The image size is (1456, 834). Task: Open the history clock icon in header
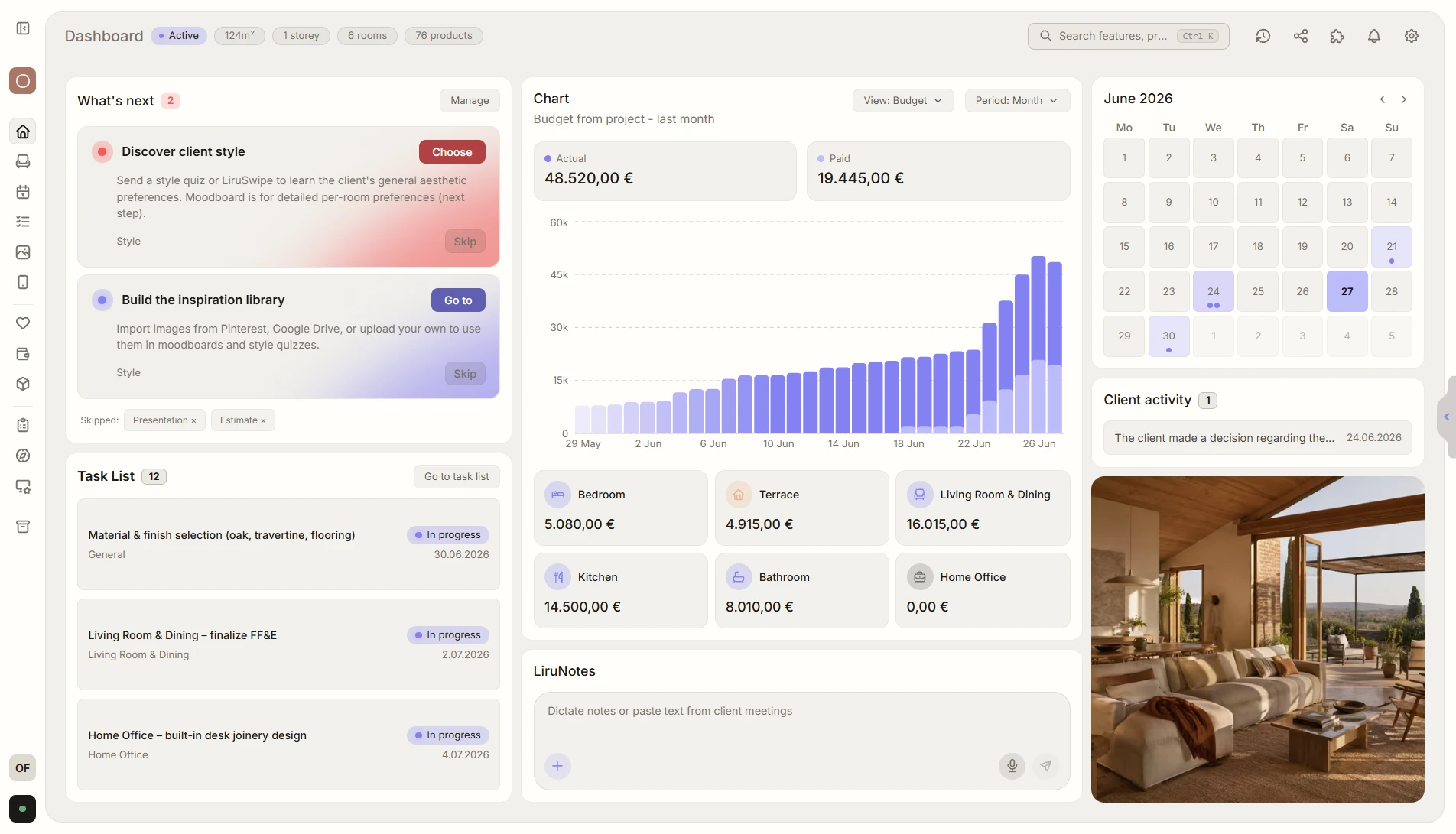tap(1263, 36)
